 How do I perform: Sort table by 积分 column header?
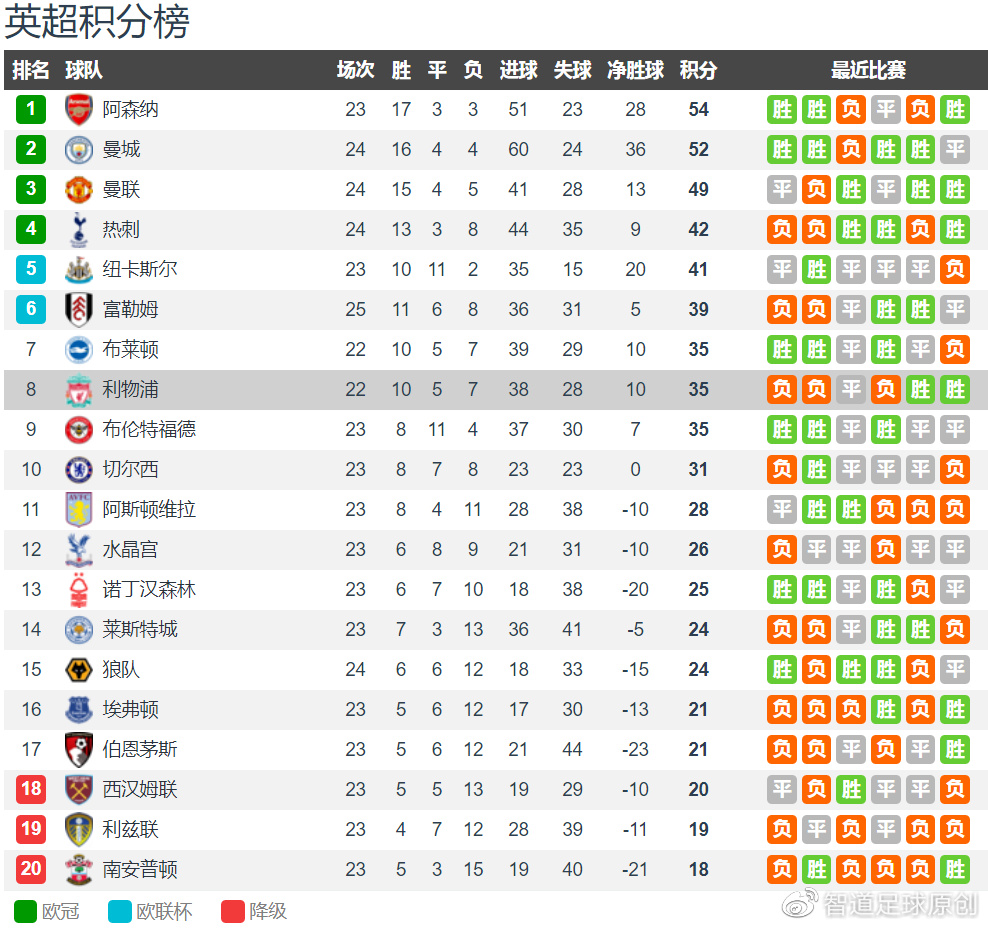pos(698,70)
